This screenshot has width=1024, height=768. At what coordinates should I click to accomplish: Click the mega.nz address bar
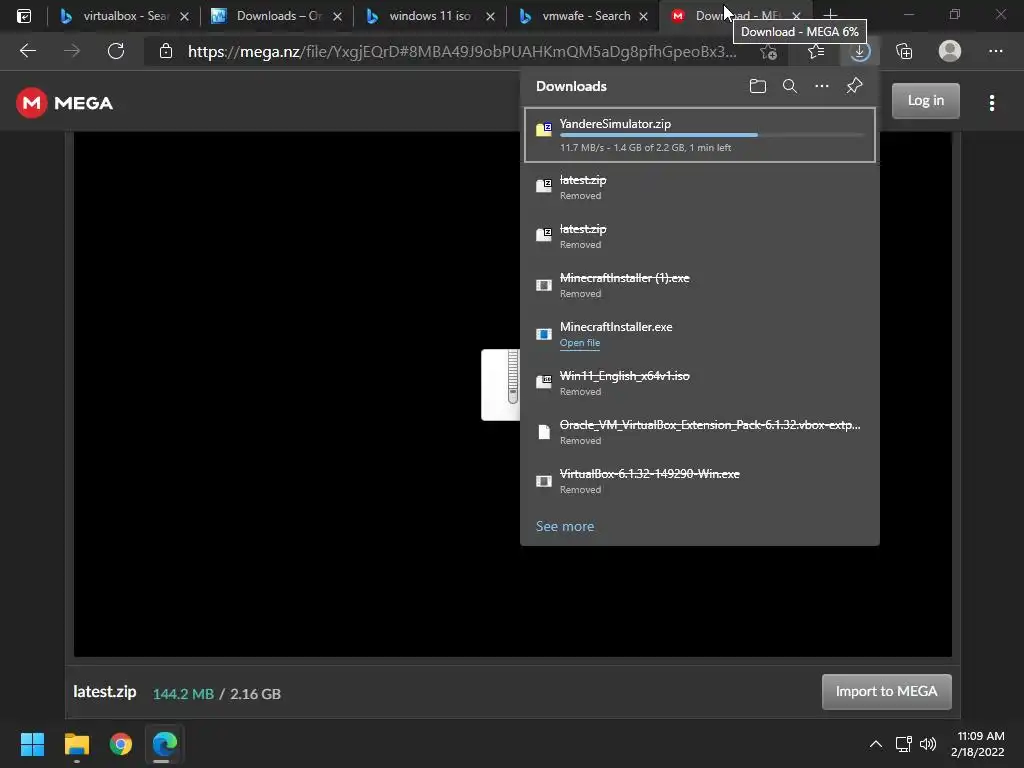click(x=462, y=51)
